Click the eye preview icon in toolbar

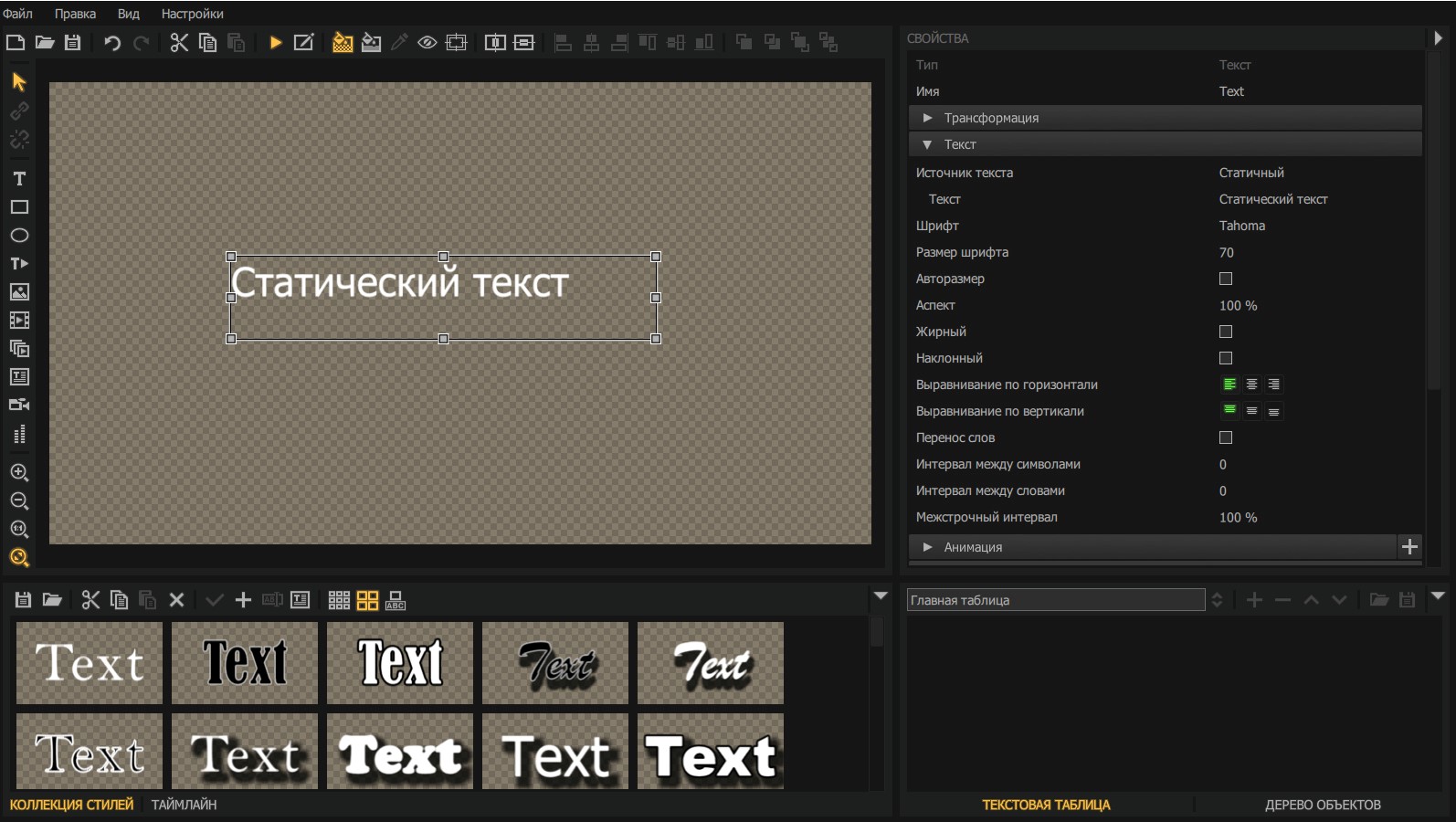(x=427, y=42)
